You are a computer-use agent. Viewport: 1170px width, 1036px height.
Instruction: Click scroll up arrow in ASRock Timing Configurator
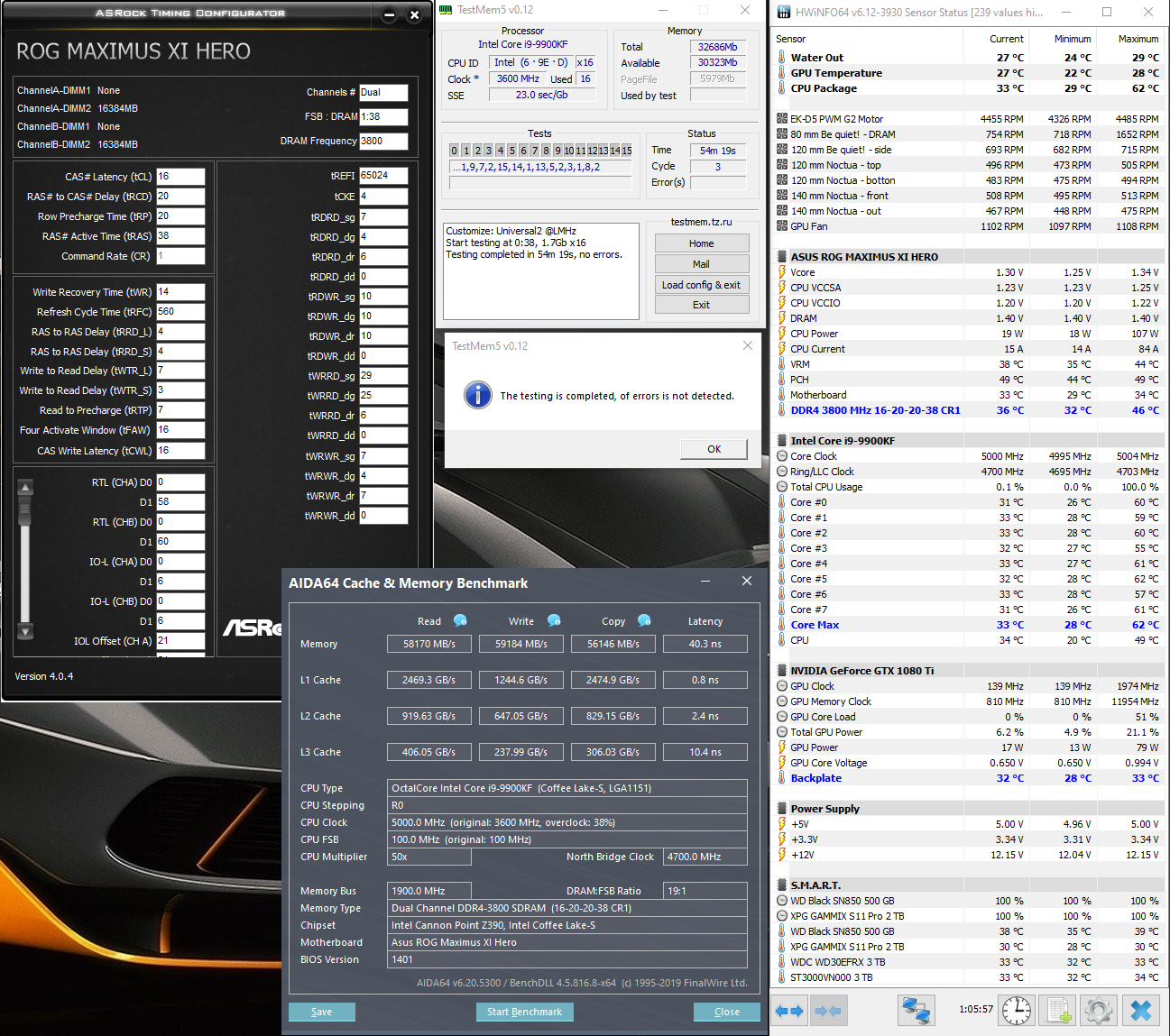(x=25, y=488)
